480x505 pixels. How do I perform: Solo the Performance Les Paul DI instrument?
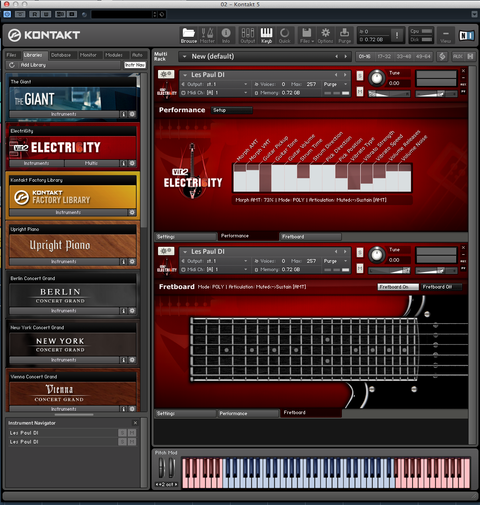(360, 76)
